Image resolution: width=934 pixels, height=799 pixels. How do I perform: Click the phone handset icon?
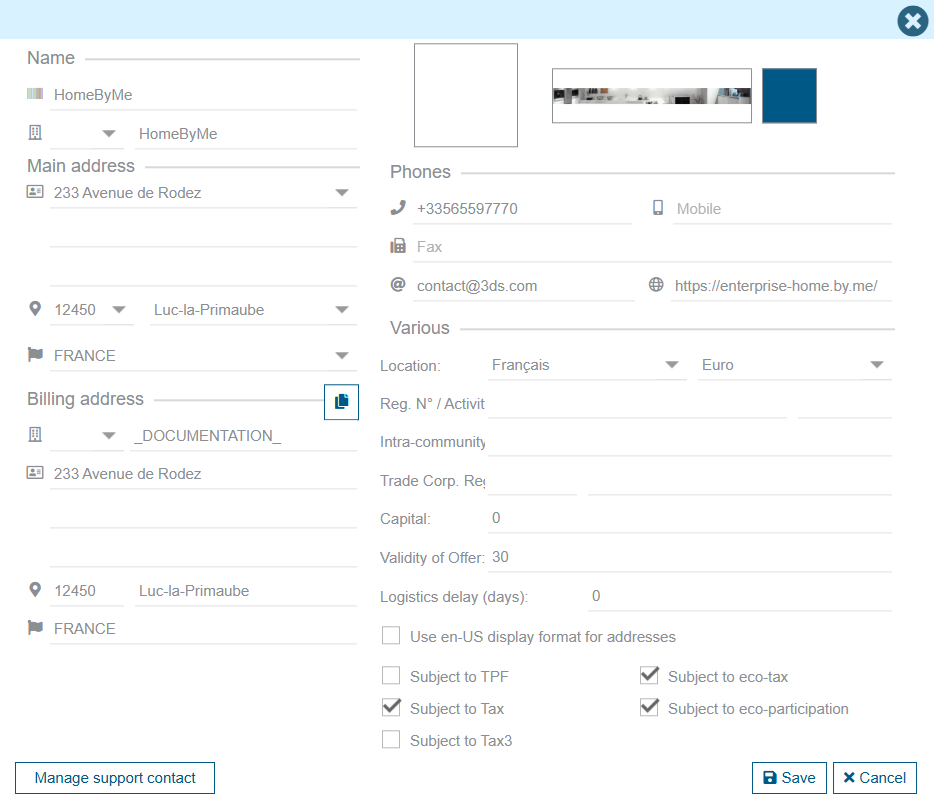(x=398, y=208)
